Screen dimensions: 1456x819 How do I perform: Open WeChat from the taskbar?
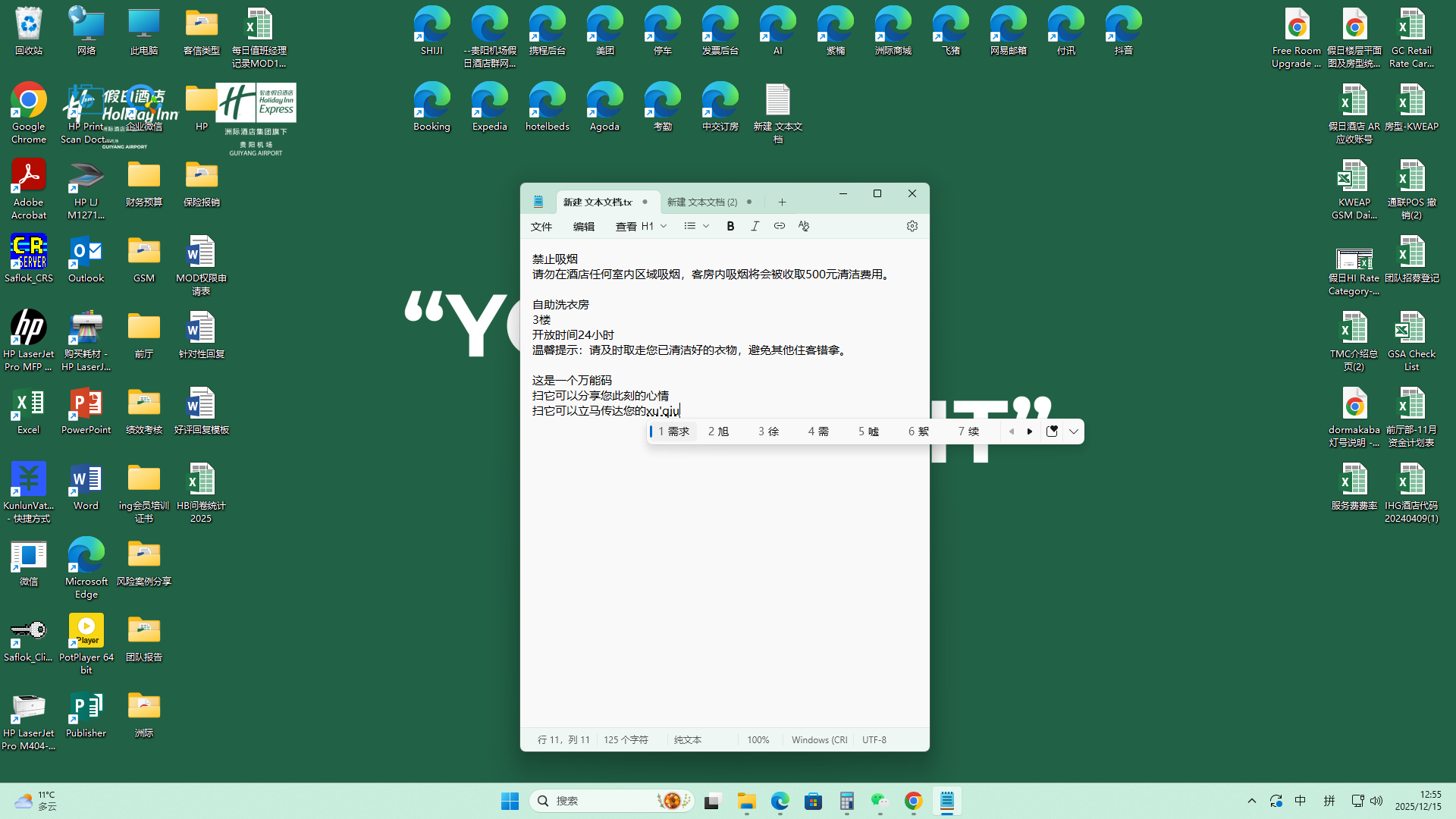pos(879,801)
